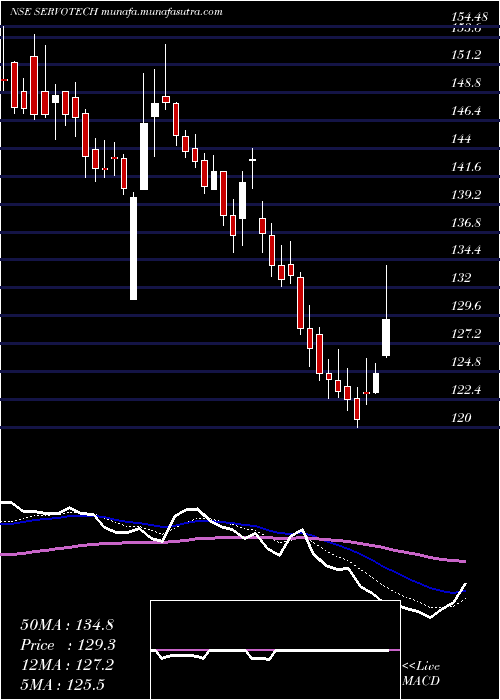Click the 127.2 price axis label

[466, 334]
